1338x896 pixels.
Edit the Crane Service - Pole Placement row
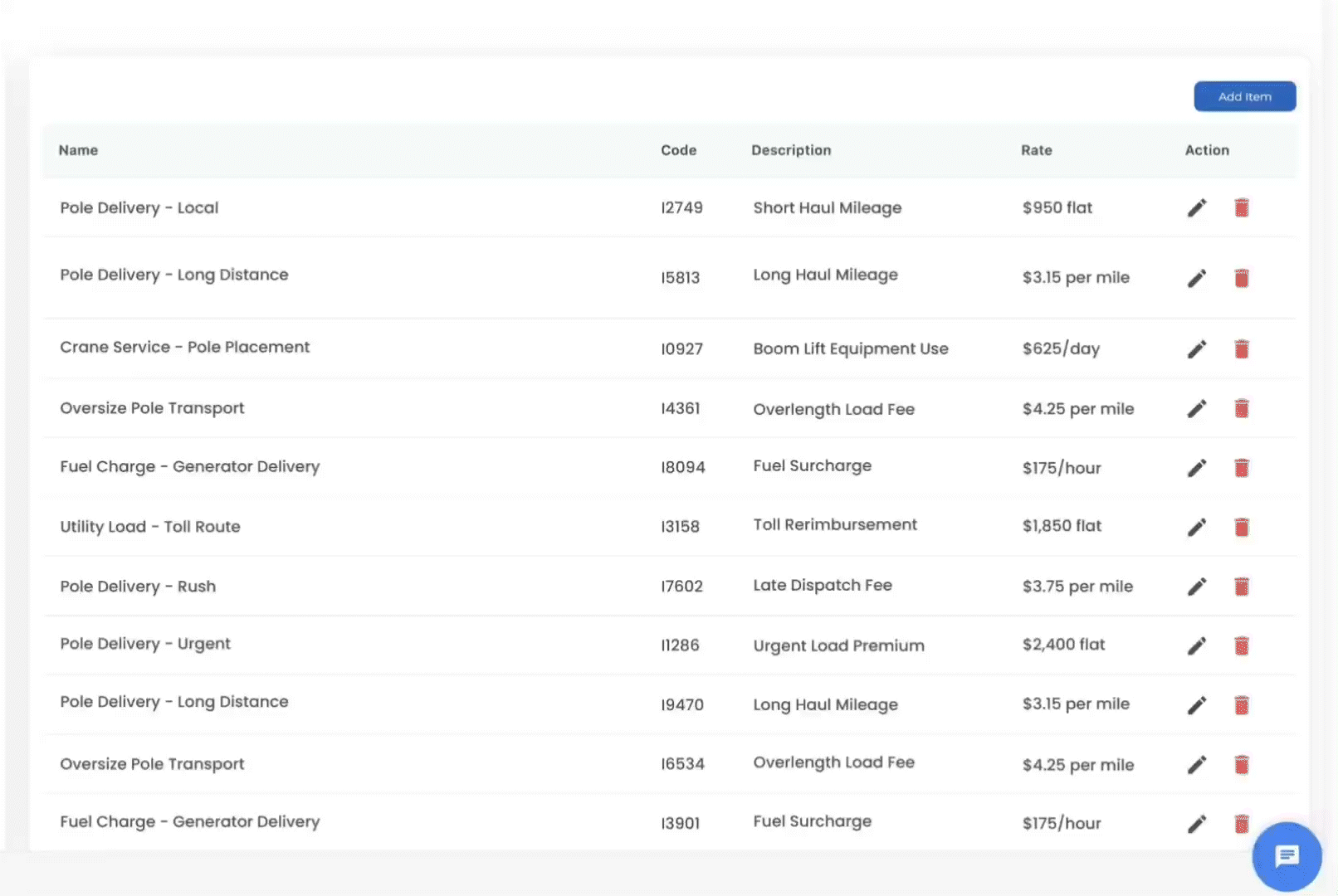(1196, 349)
